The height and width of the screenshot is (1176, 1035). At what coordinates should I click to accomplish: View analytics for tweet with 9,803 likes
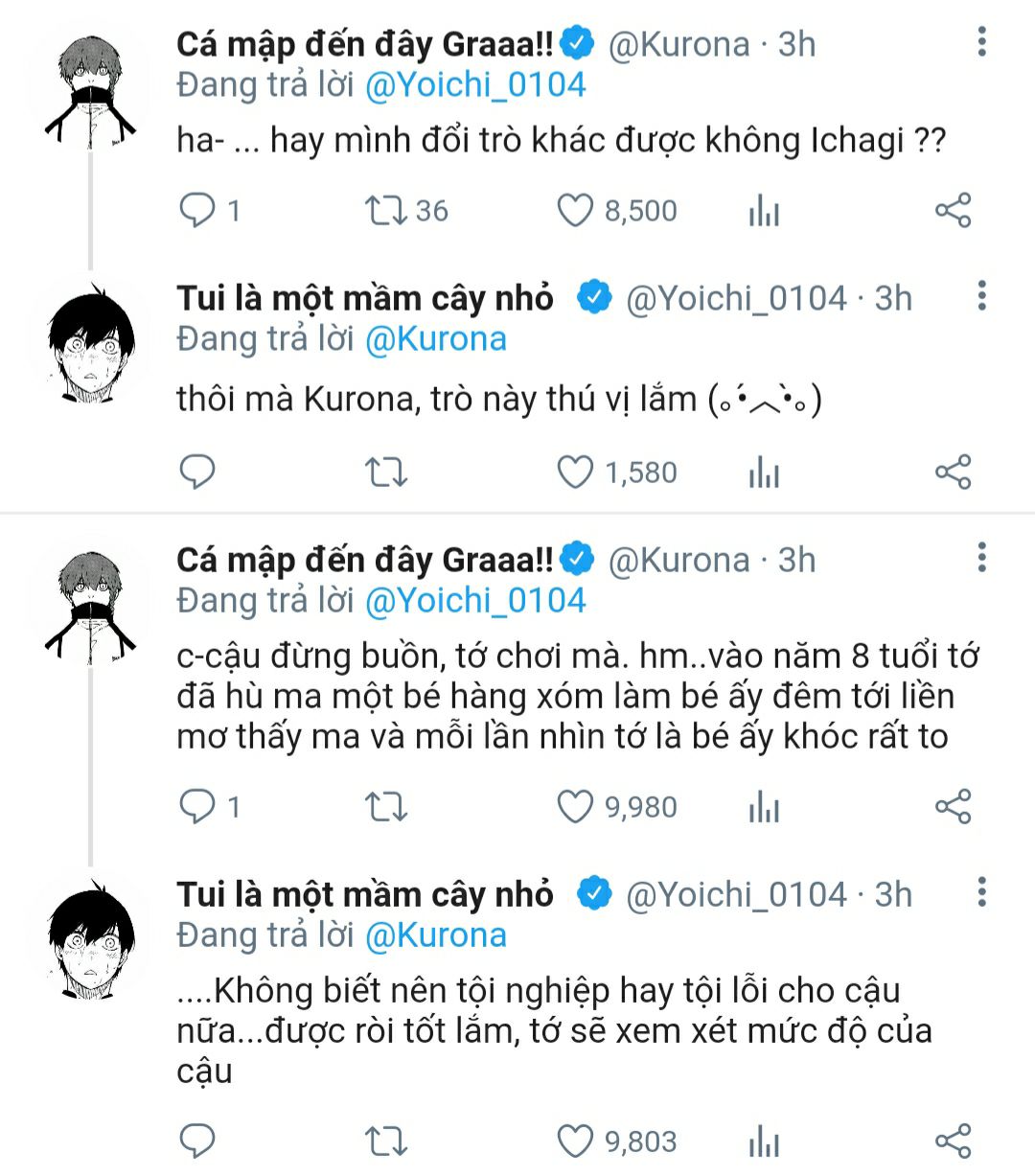tap(764, 1141)
